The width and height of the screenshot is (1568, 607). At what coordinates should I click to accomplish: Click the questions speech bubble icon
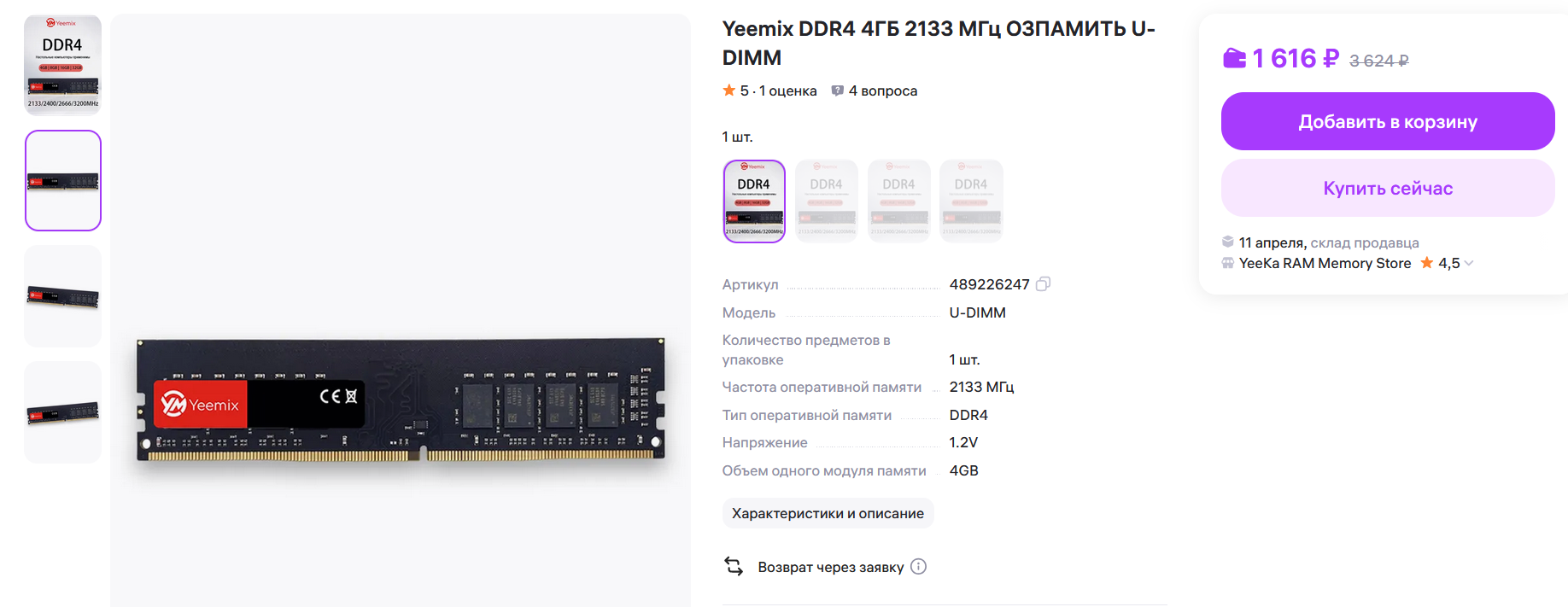pyautogui.click(x=837, y=90)
